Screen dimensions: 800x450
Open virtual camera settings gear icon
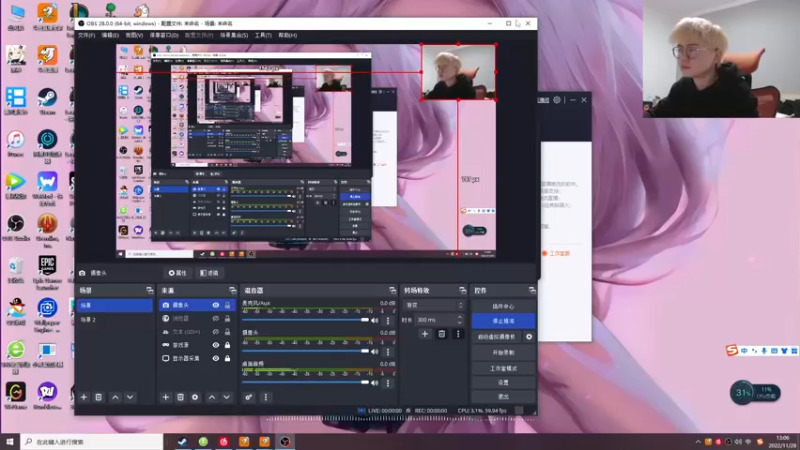coord(529,337)
